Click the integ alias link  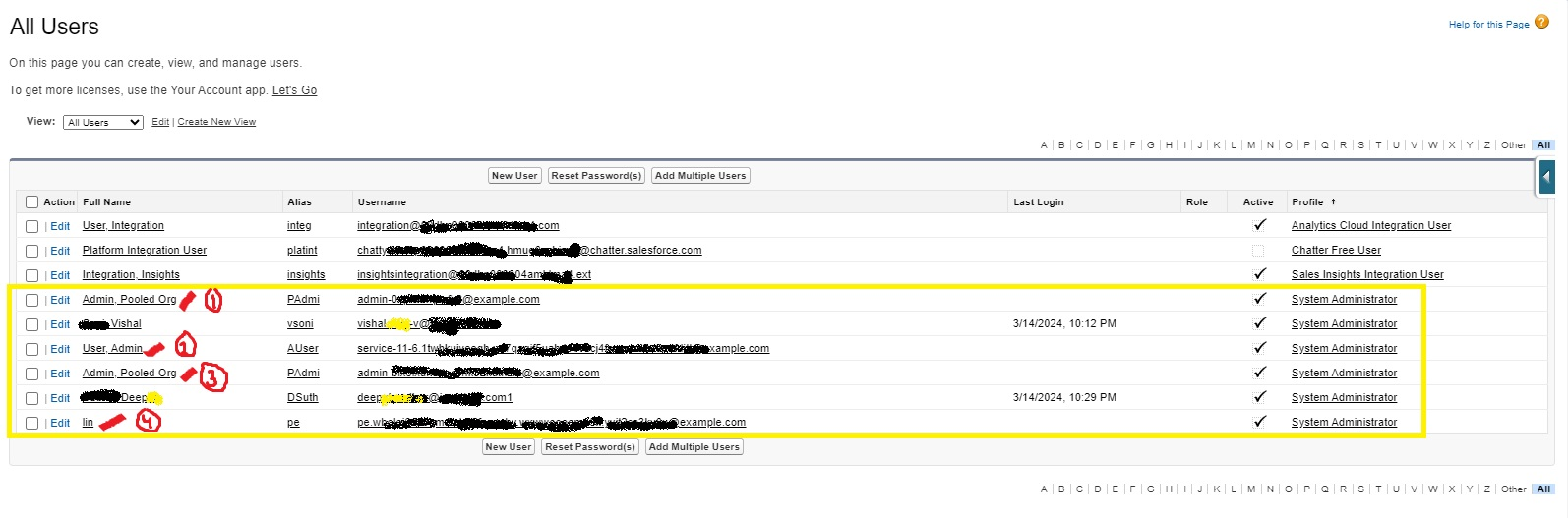point(299,226)
